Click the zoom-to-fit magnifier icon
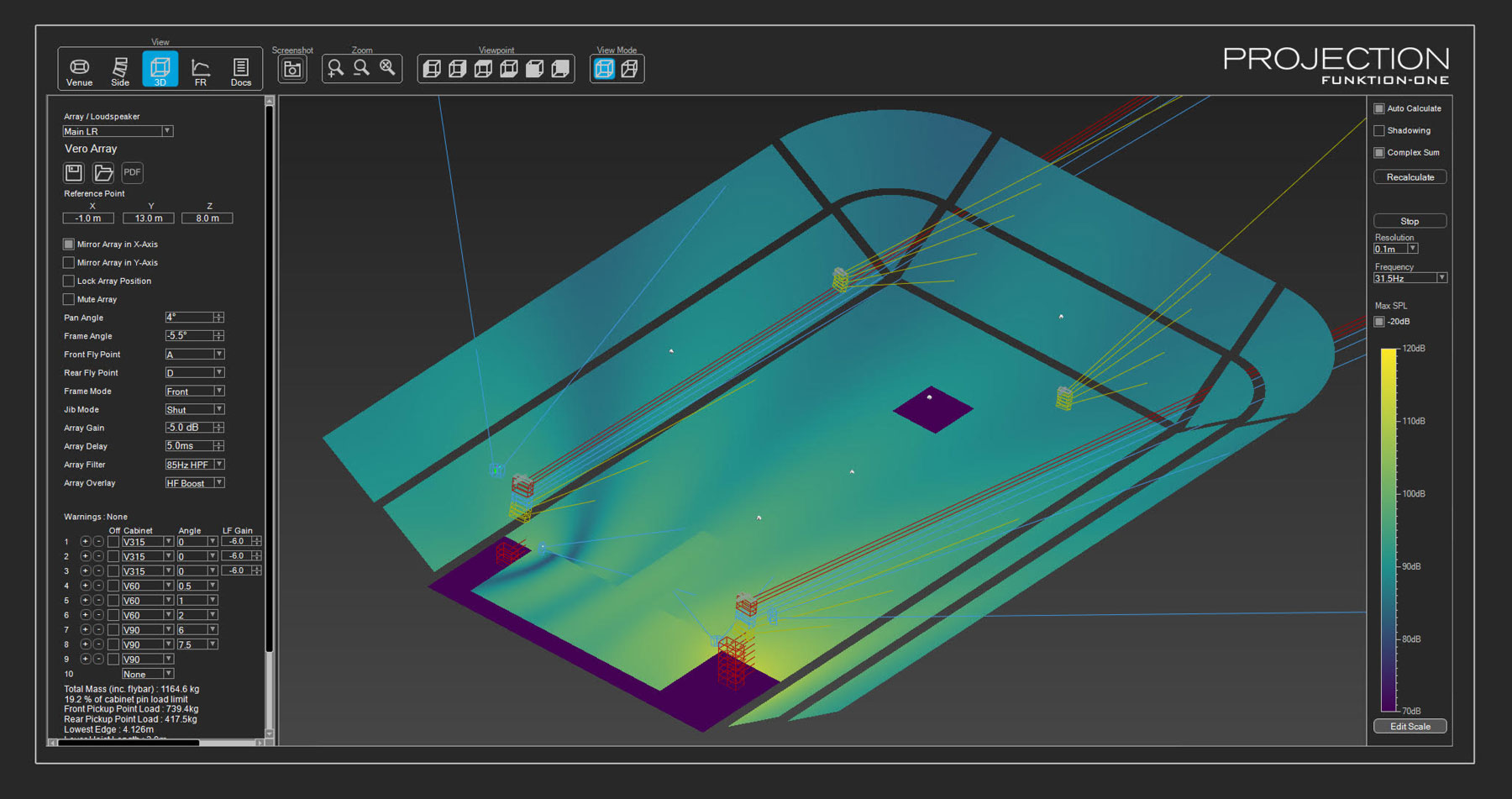The height and width of the screenshot is (799, 1512). click(387, 68)
